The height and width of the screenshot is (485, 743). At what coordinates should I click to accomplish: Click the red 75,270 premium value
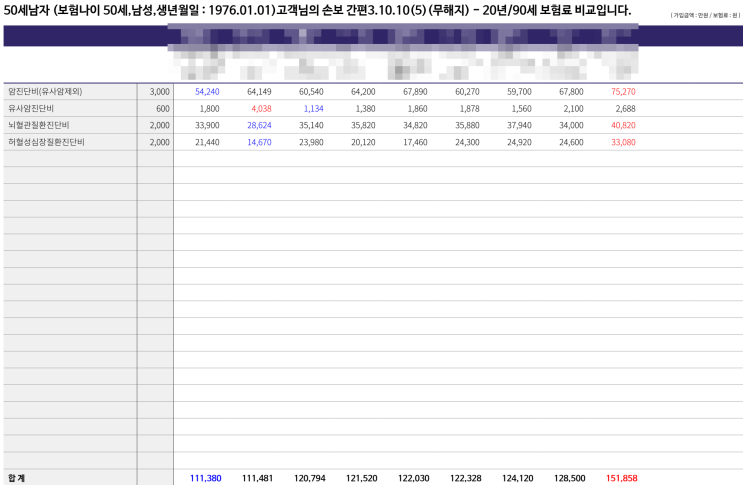coord(623,92)
